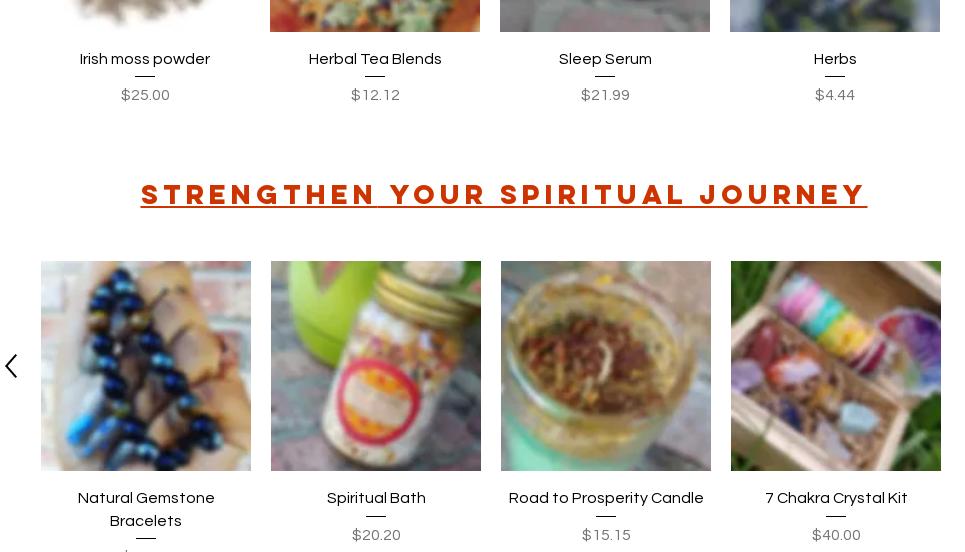Open the Spiritual Bath title link

(376, 498)
